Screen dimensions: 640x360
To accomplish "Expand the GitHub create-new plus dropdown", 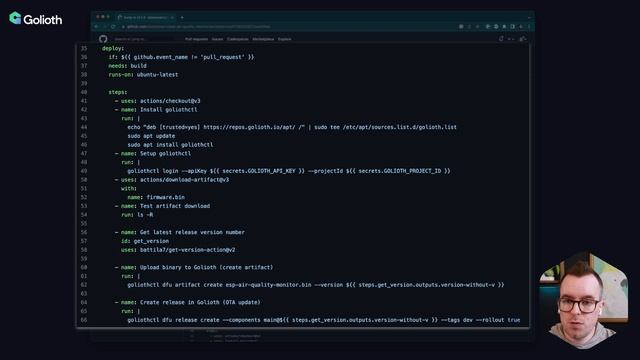I will coord(511,39).
